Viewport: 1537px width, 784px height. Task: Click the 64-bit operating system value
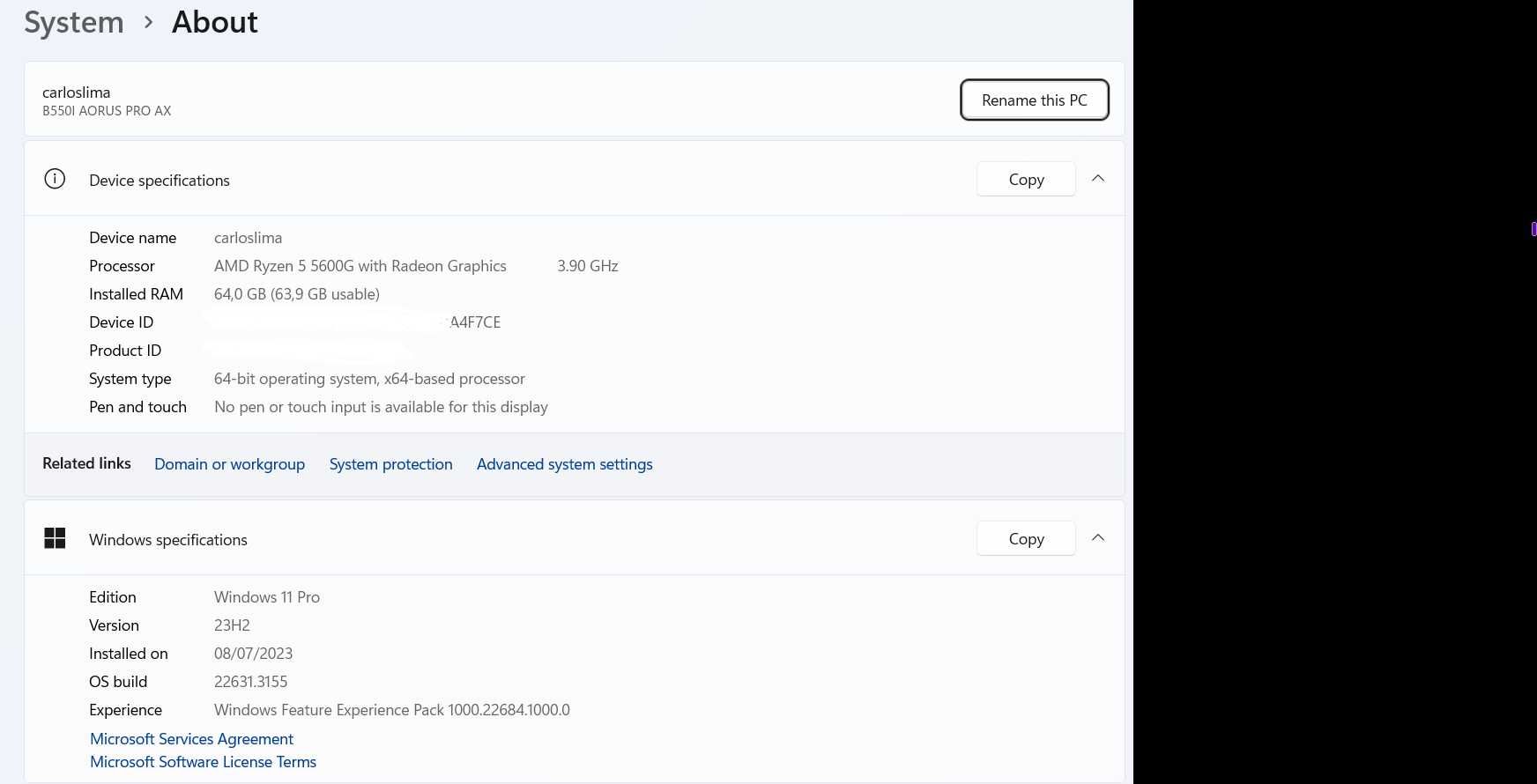coord(369,379)
